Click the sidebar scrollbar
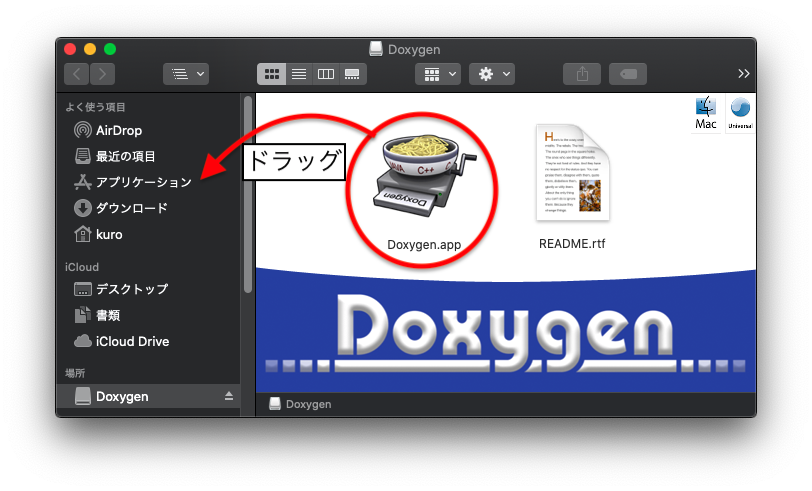 tap(248, 194)
